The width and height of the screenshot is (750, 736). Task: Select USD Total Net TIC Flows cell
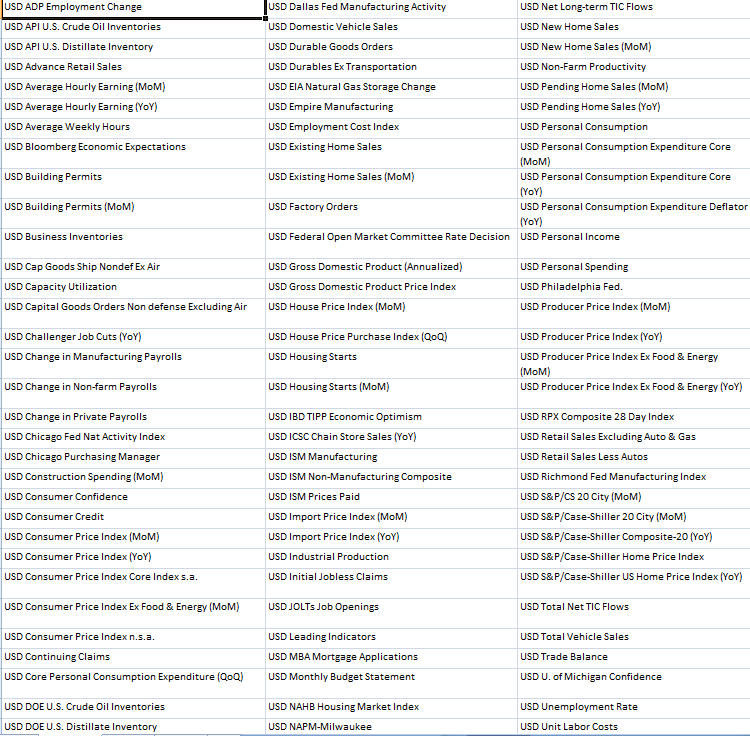coord(634,614)
